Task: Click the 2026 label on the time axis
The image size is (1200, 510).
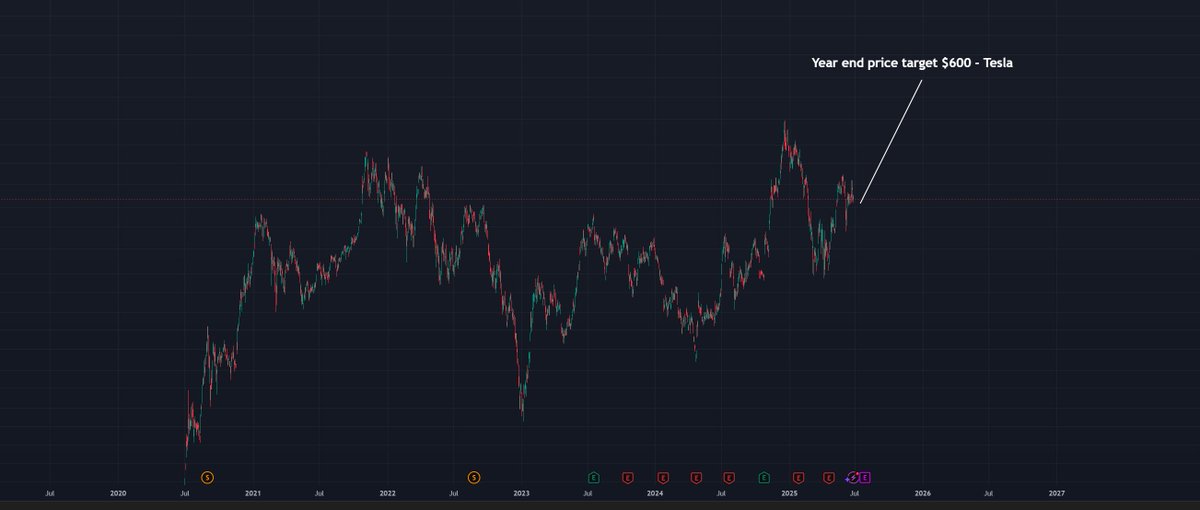Action: tap(922, 493)
